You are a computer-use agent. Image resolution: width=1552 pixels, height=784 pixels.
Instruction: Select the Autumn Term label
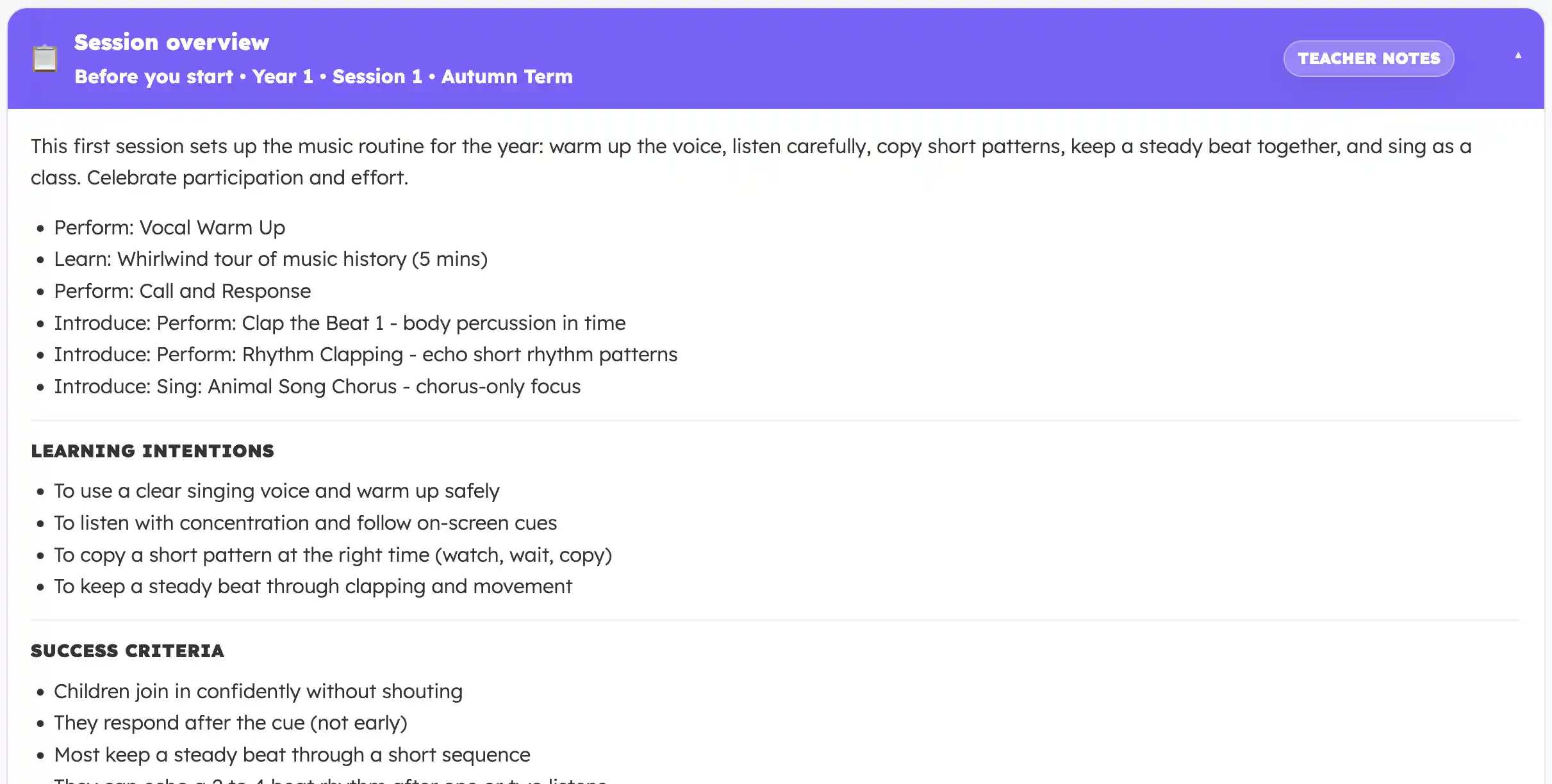506,76
